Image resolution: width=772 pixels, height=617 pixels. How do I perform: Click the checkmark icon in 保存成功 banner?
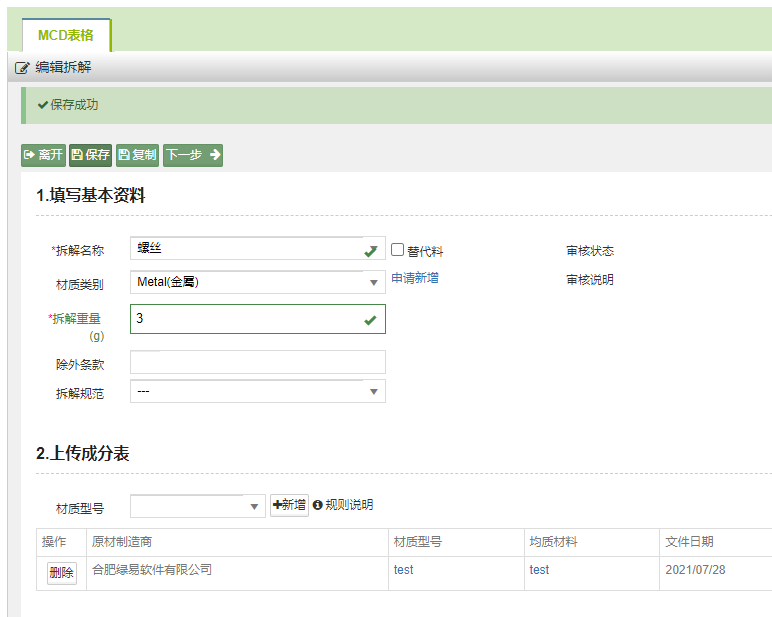(43, 105)
